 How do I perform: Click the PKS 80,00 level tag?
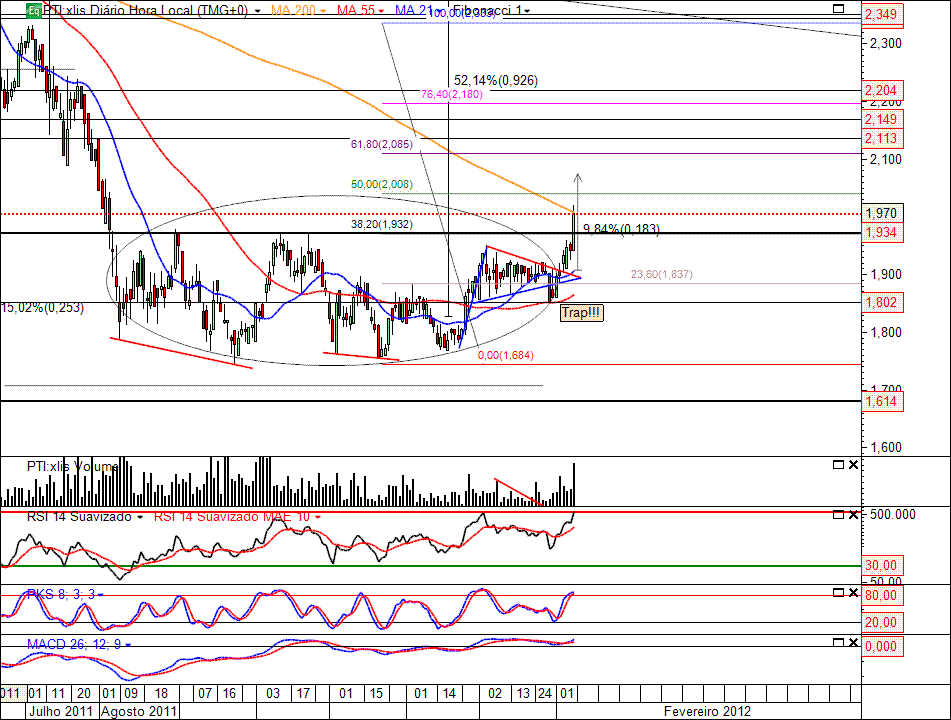[882, 595]
